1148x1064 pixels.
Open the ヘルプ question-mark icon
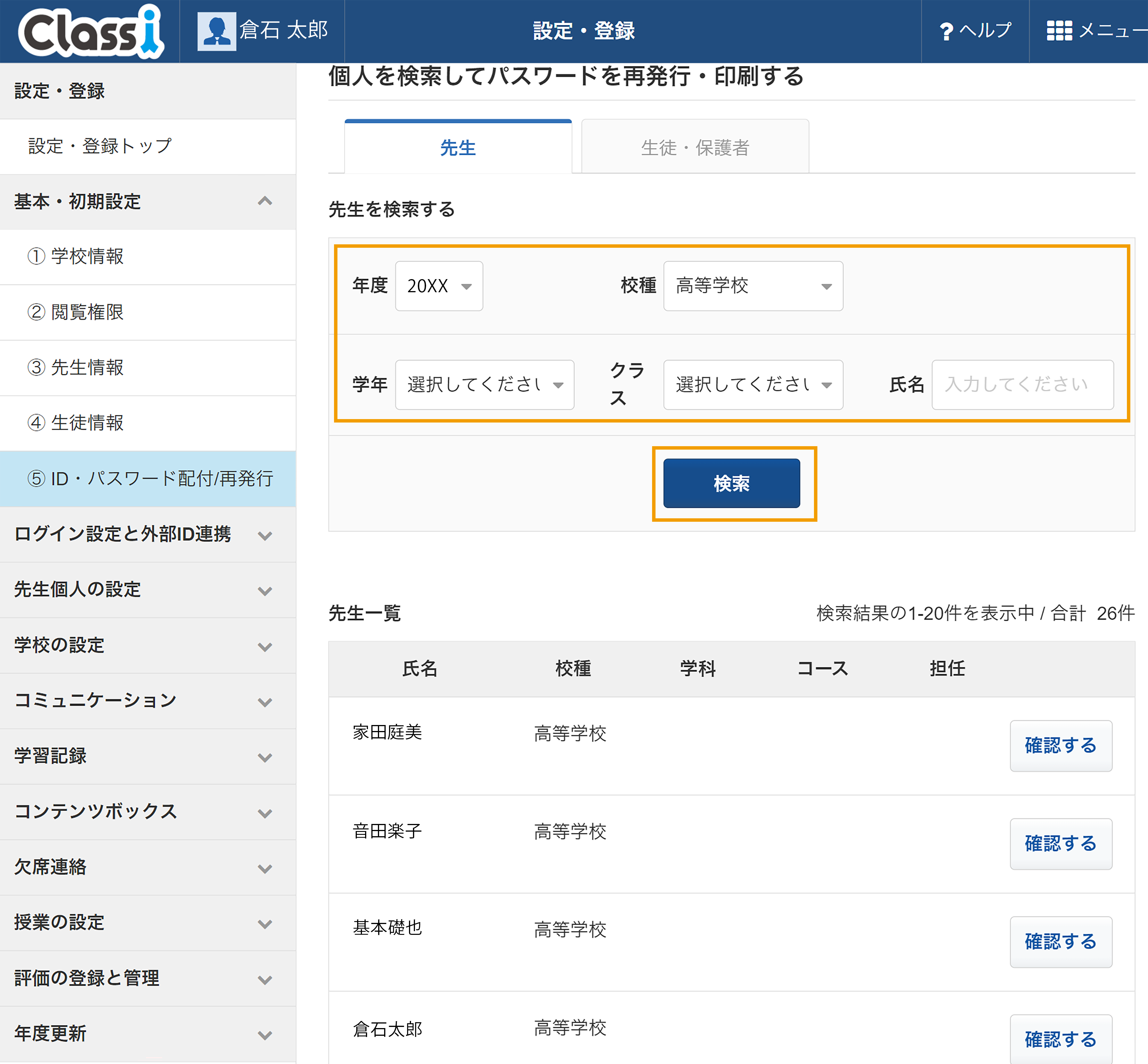click(x=945, y=31)
